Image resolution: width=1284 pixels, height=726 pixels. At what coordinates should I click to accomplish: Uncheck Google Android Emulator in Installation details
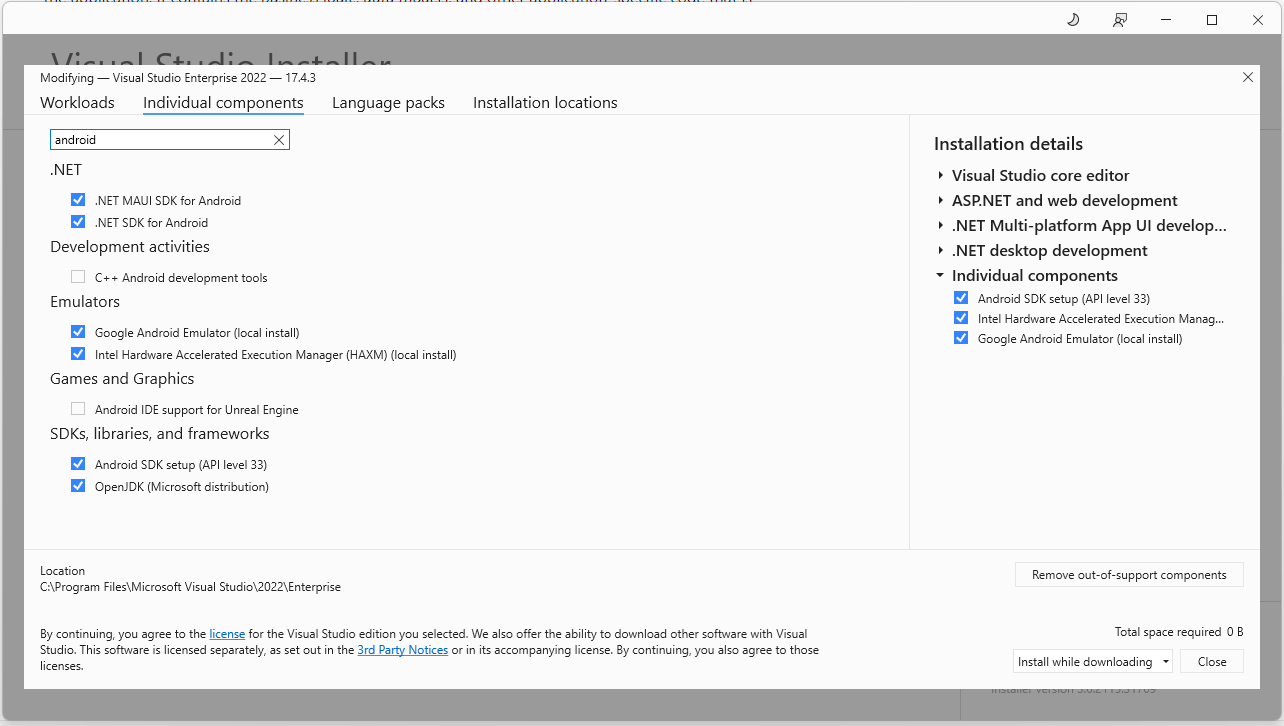click(x=961, y=339)
